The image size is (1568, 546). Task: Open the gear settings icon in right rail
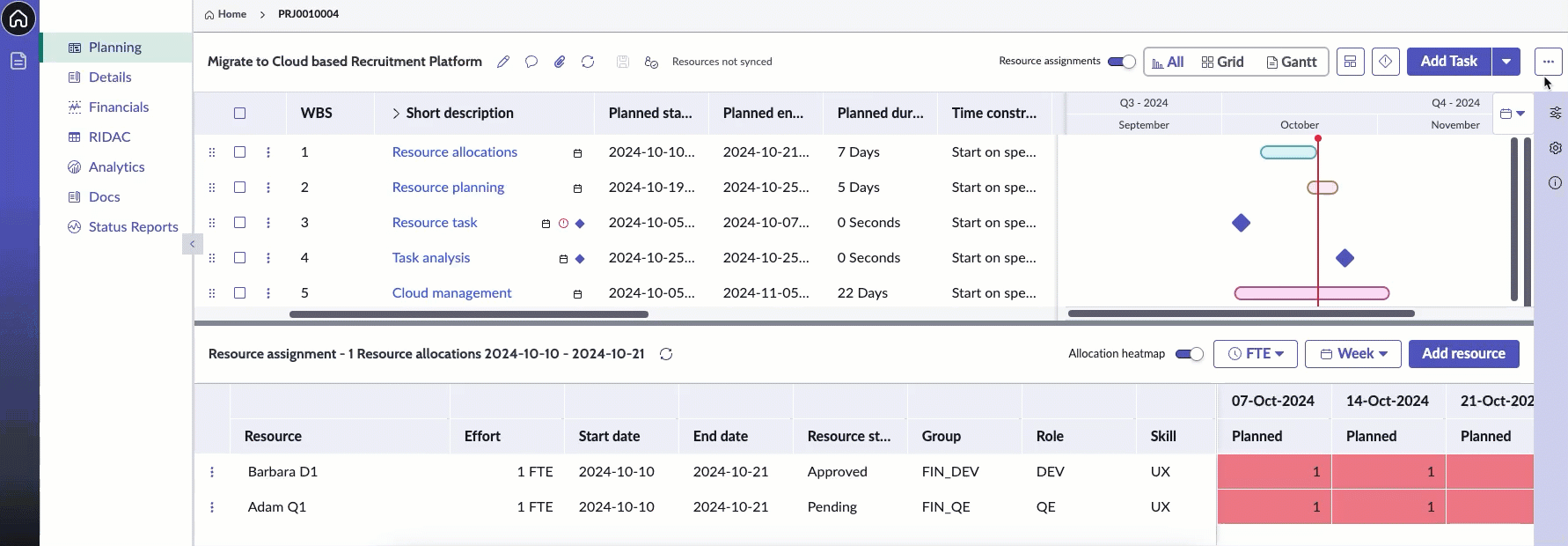tap(1556, 148)
